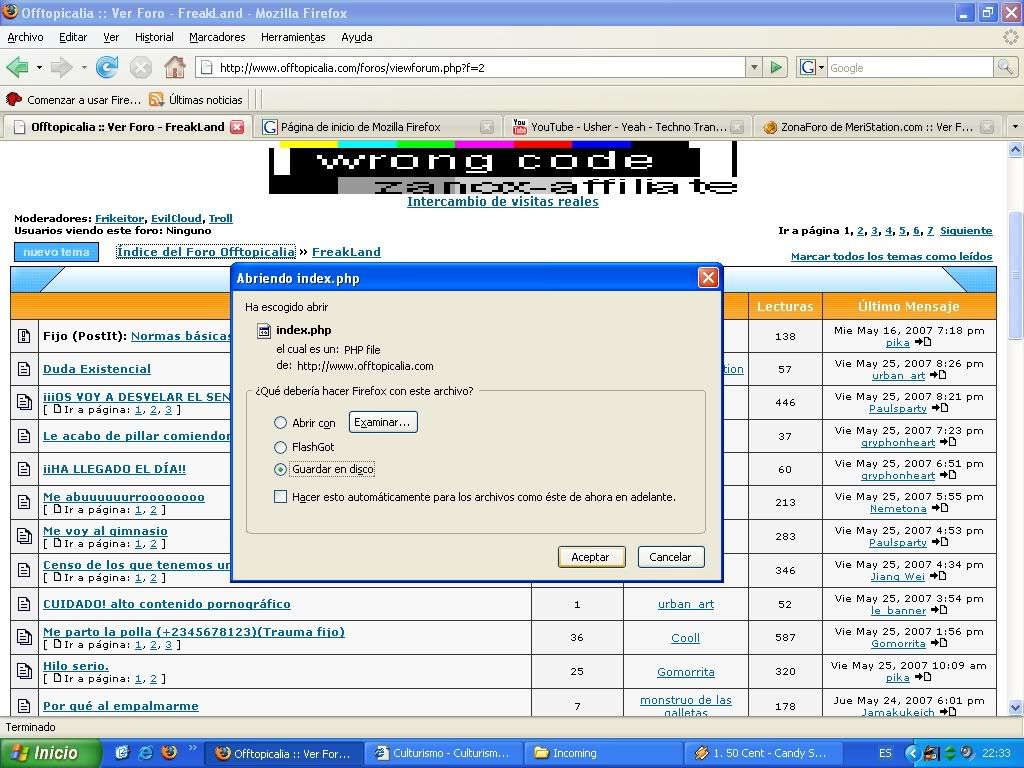Select the 'Abrir con' radio option
This screenshot has height=768, width=1024.
[281, 423]
